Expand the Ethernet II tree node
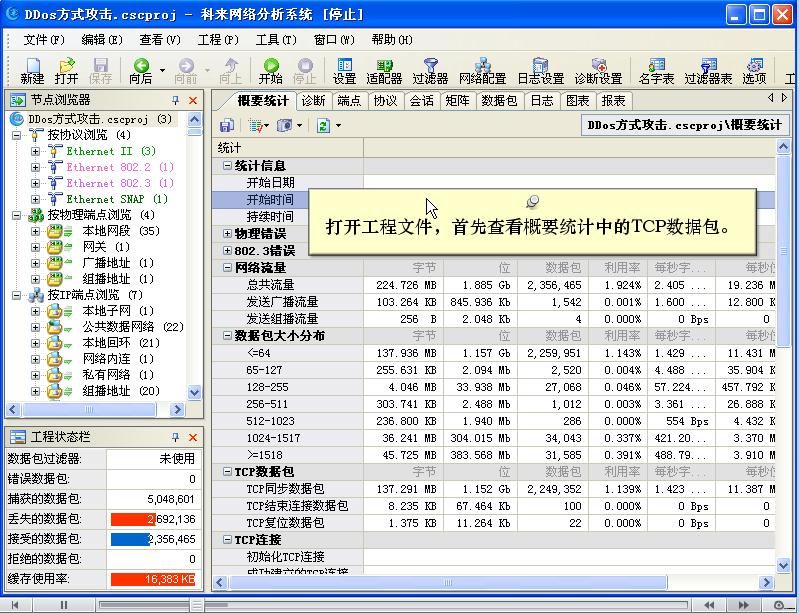Screen dimensions: 799x613 36,151
